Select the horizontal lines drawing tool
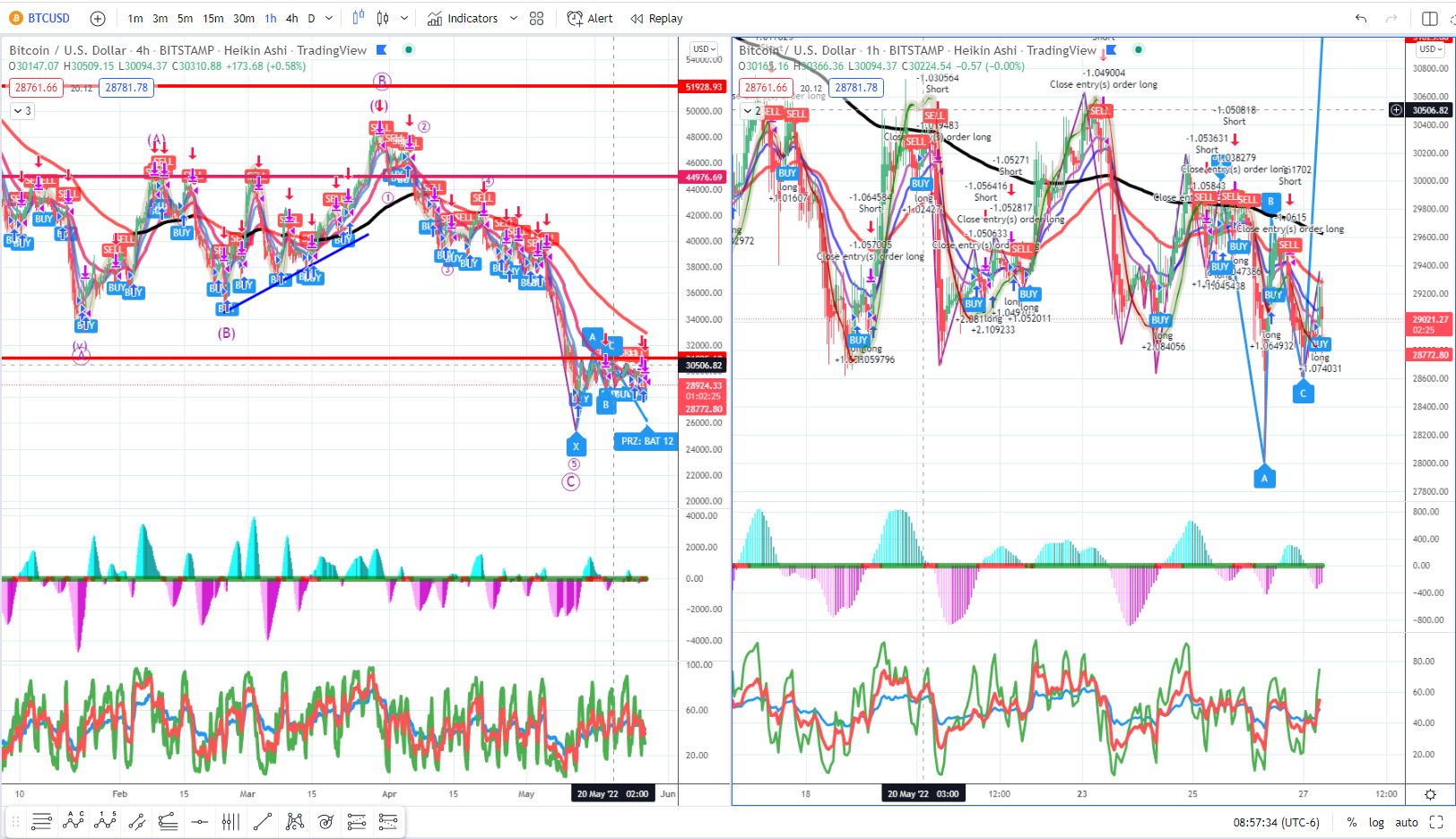 (41, 821)
